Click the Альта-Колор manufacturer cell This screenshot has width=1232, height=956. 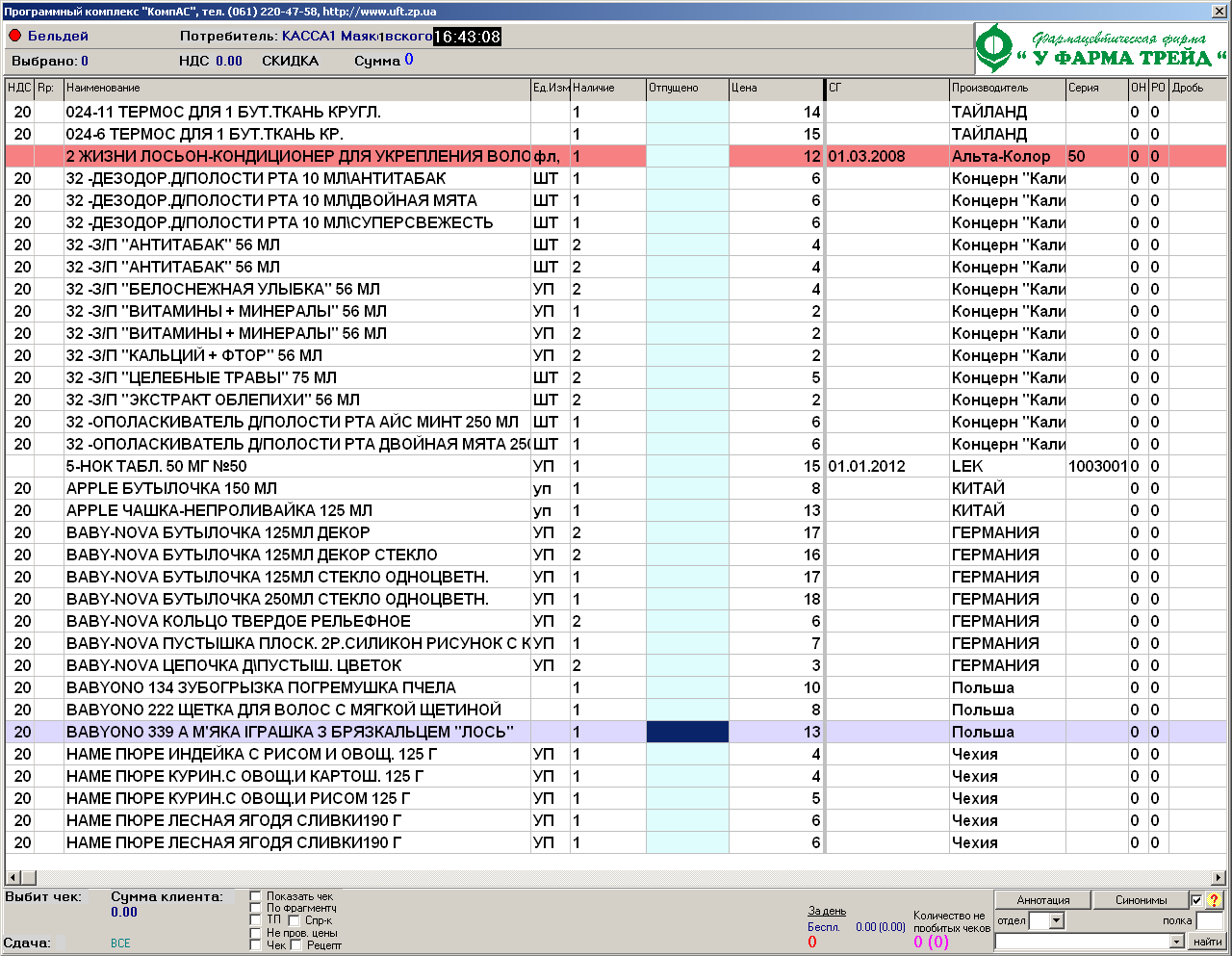[x=1007, y=156]
